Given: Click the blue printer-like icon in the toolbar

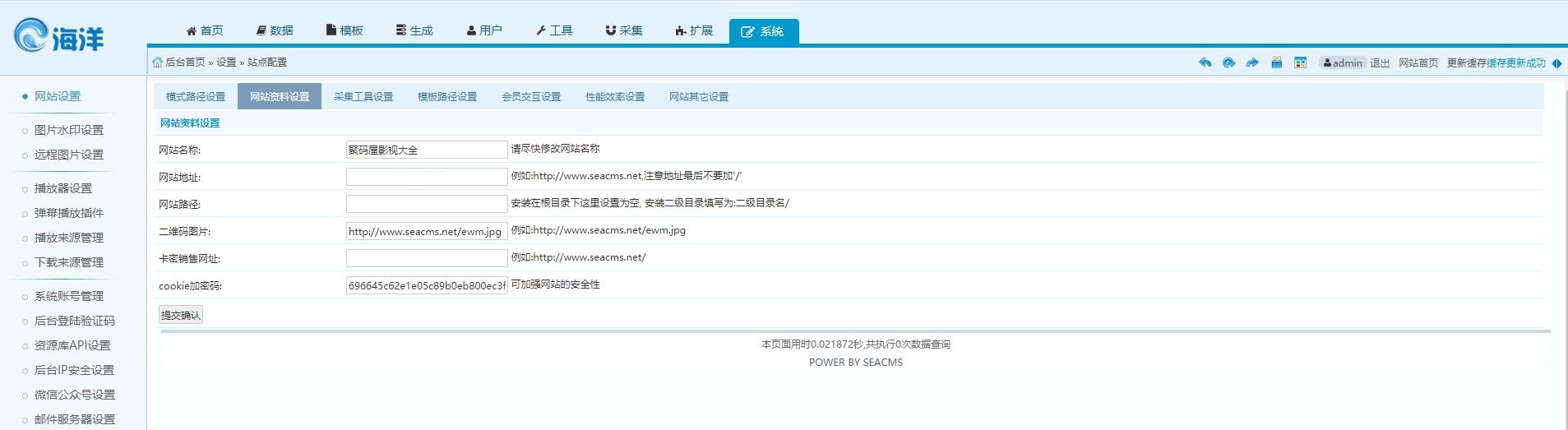Looking at the screenshot, I should tap(1277, 62).
